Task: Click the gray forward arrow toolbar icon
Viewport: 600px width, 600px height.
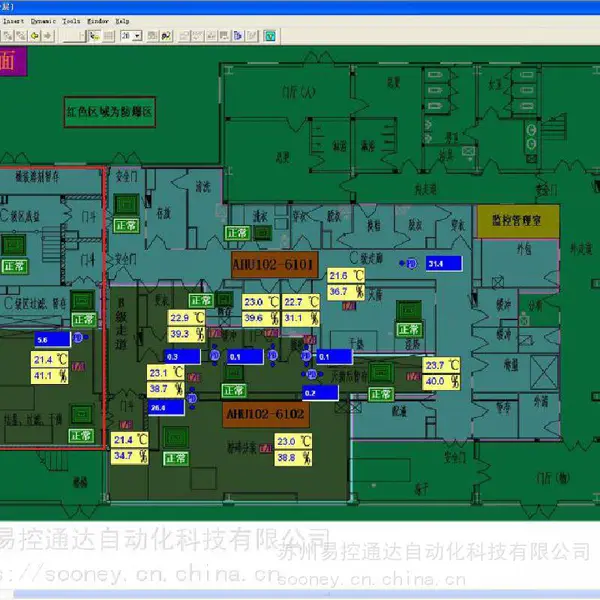Action: pos(48,36)
